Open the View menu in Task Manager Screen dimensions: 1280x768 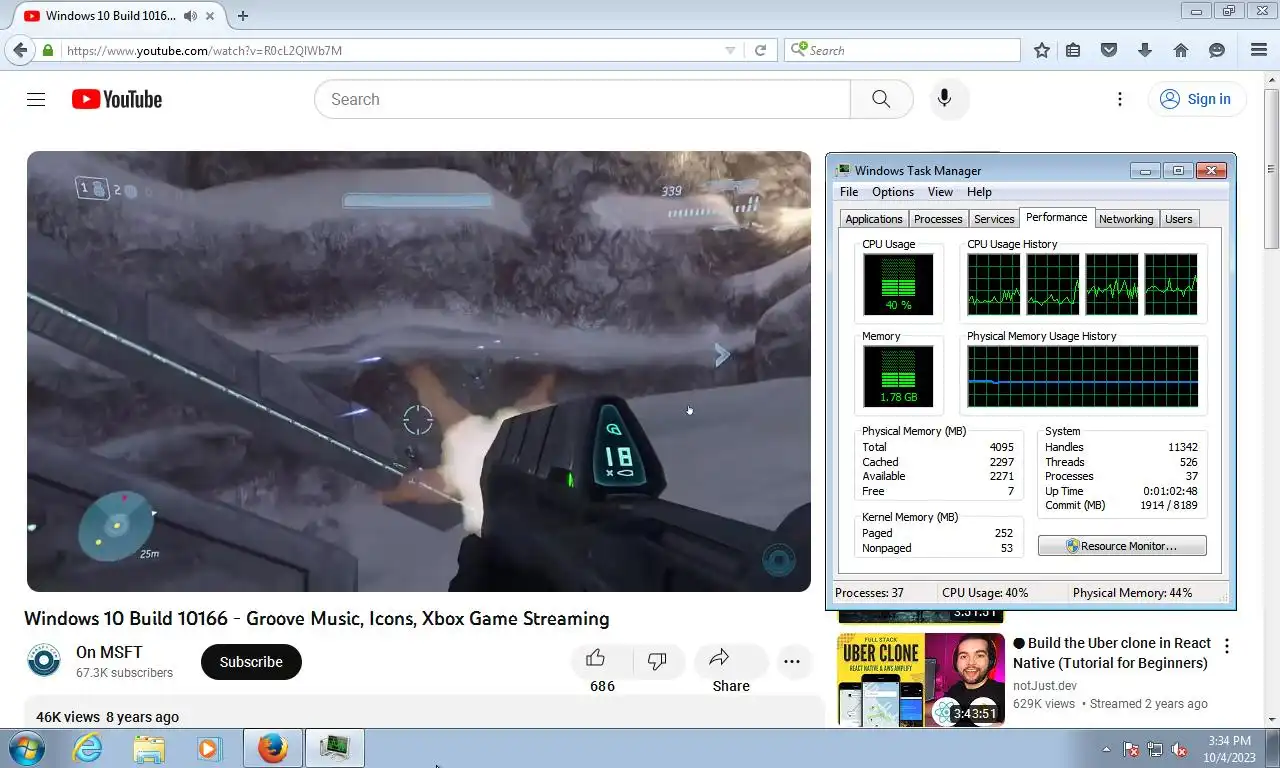pos(940,192)
